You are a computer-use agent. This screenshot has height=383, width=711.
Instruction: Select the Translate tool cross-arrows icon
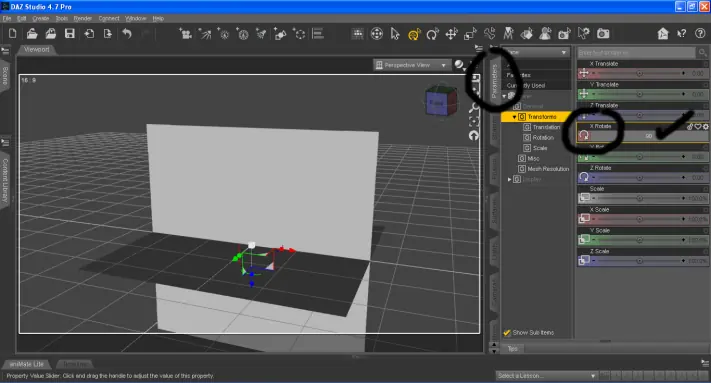451,34
